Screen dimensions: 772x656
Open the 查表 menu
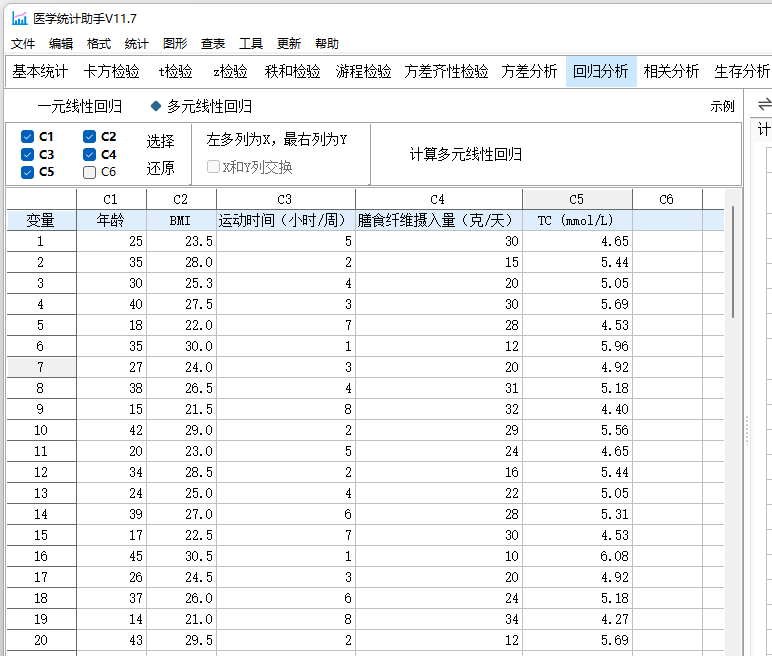coord(213,44)
